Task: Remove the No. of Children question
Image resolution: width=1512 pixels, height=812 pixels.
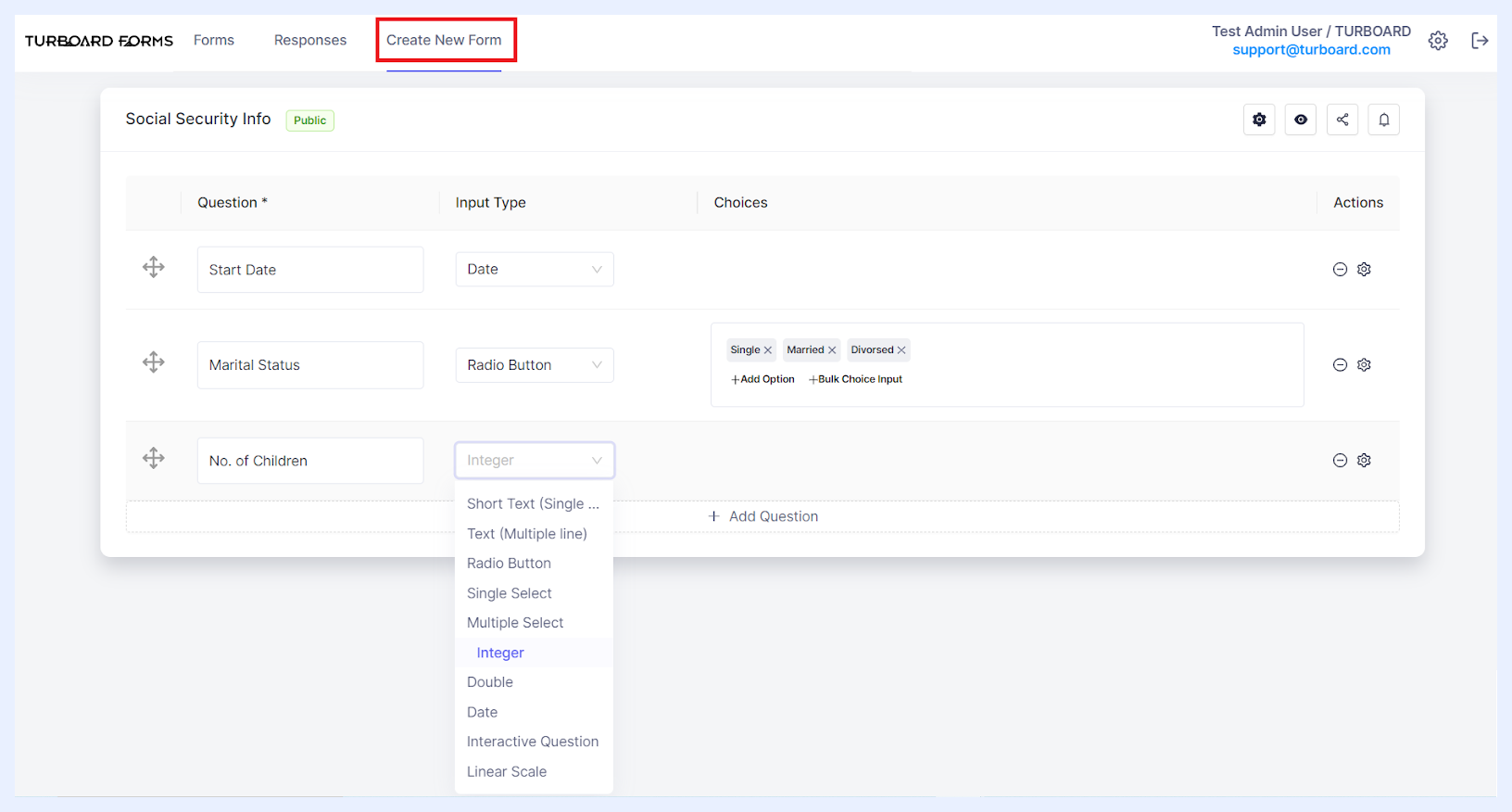Action: pos(1340,461)
